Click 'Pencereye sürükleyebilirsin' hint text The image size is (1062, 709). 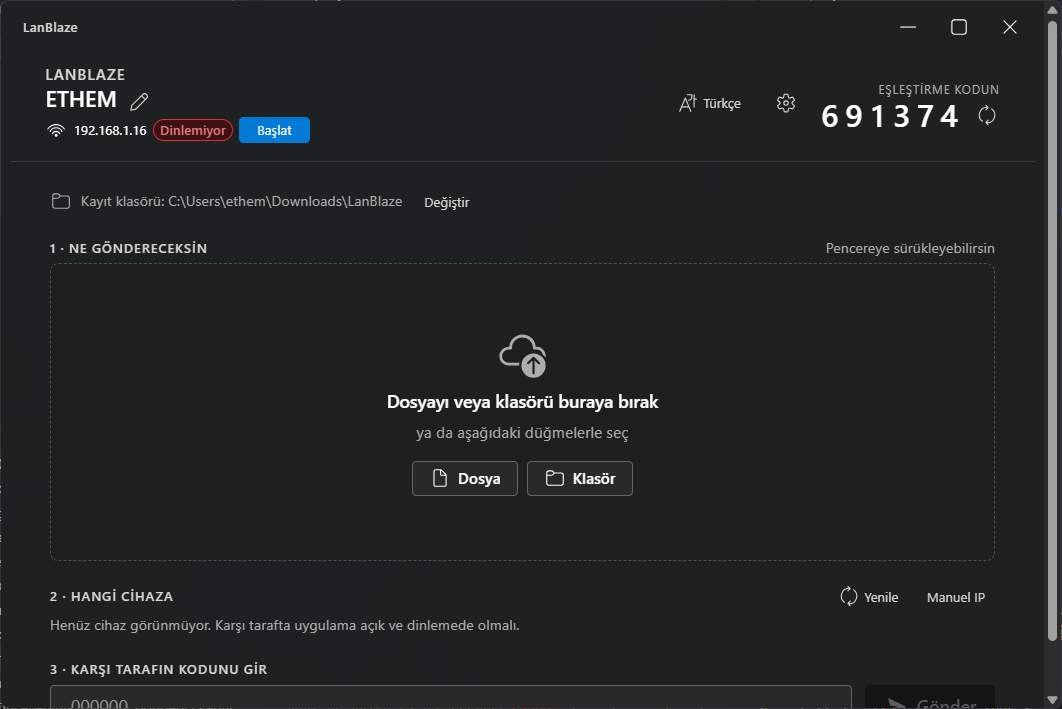tap(910, 249)
